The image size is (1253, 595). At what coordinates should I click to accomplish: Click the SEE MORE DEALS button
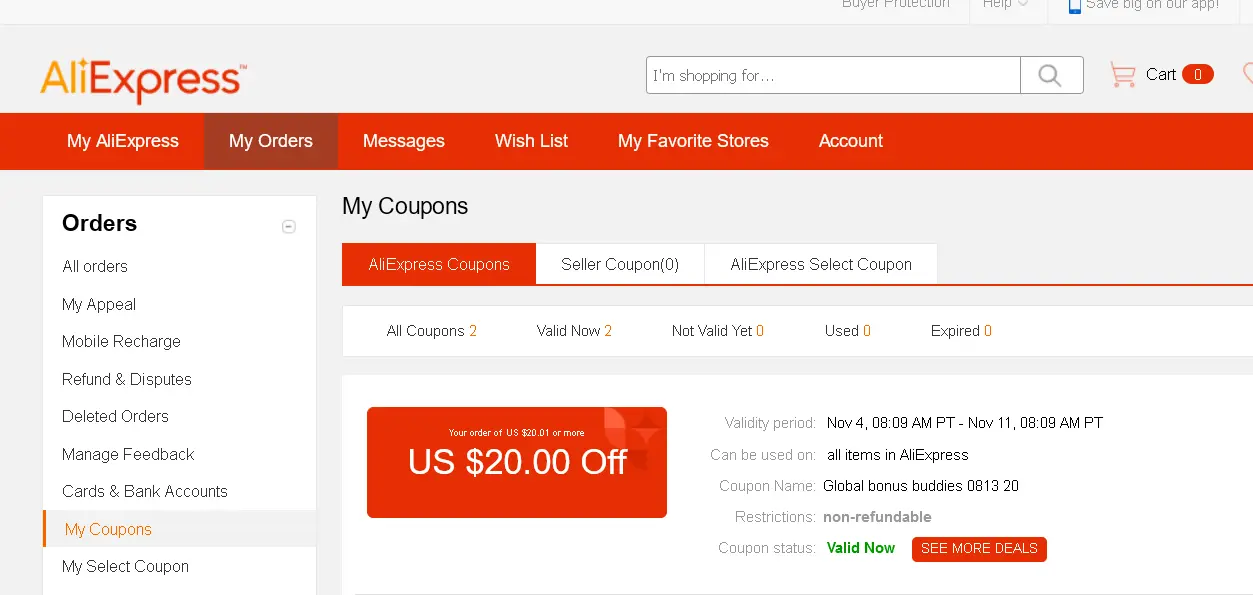tap(979, 549)
